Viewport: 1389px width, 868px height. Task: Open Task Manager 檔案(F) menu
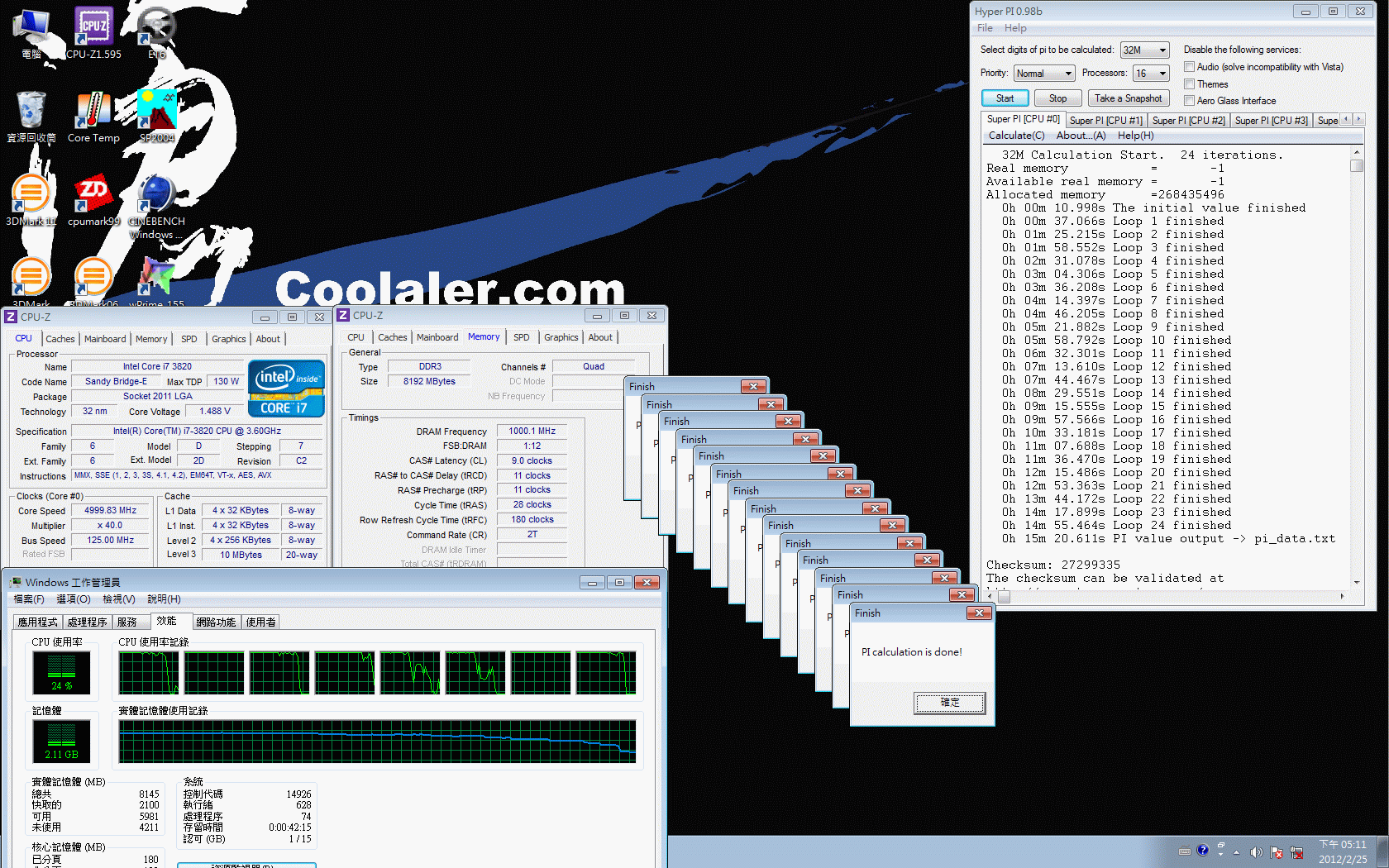(30, 599)
